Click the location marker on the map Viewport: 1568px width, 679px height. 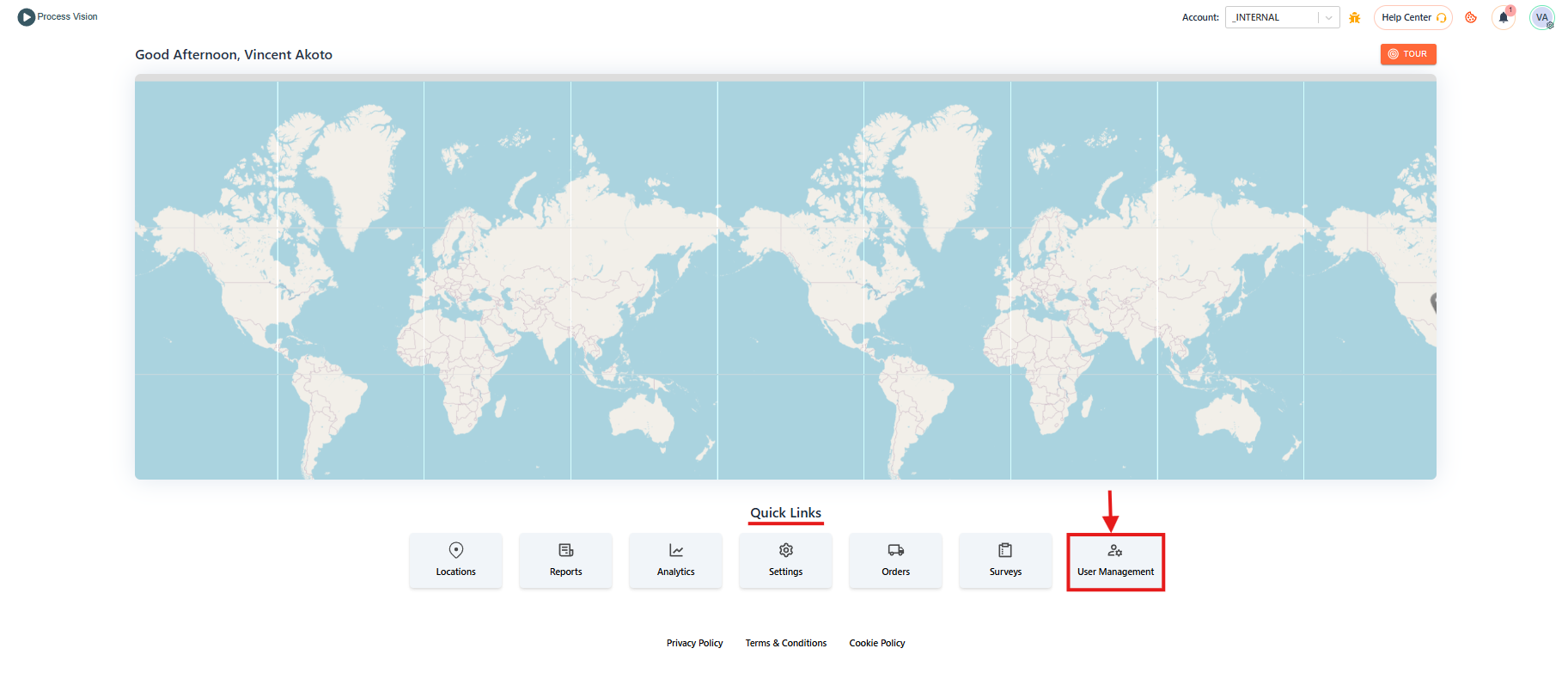pyautogui.click(x=1433, y=302)
